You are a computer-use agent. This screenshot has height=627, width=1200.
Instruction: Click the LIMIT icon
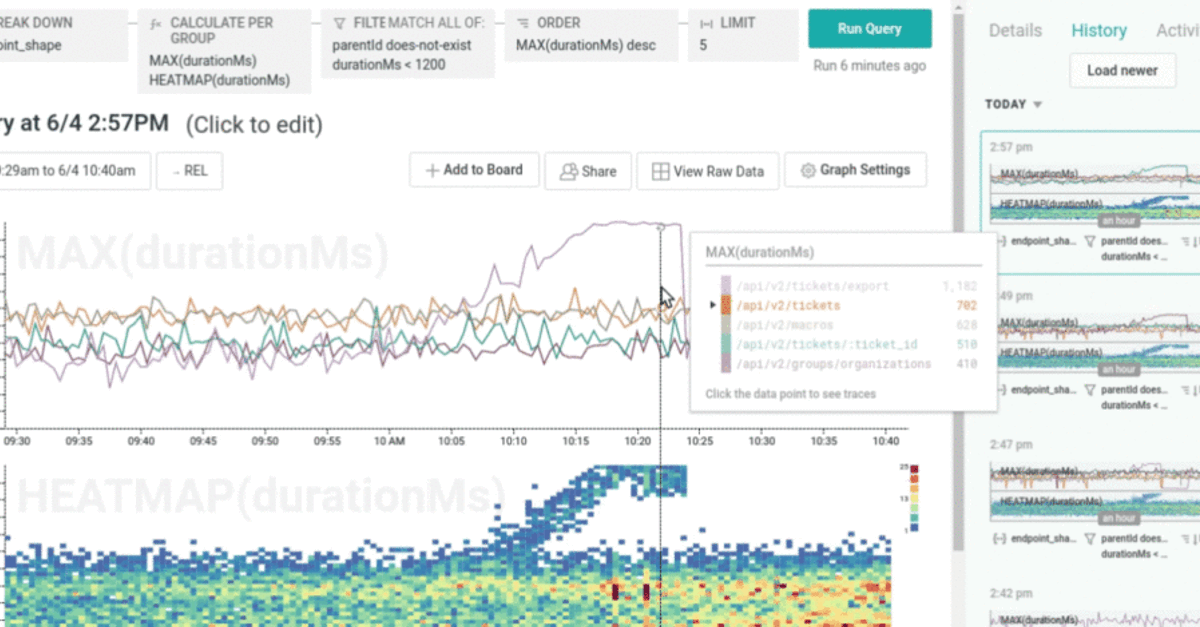tap(706, 22)
